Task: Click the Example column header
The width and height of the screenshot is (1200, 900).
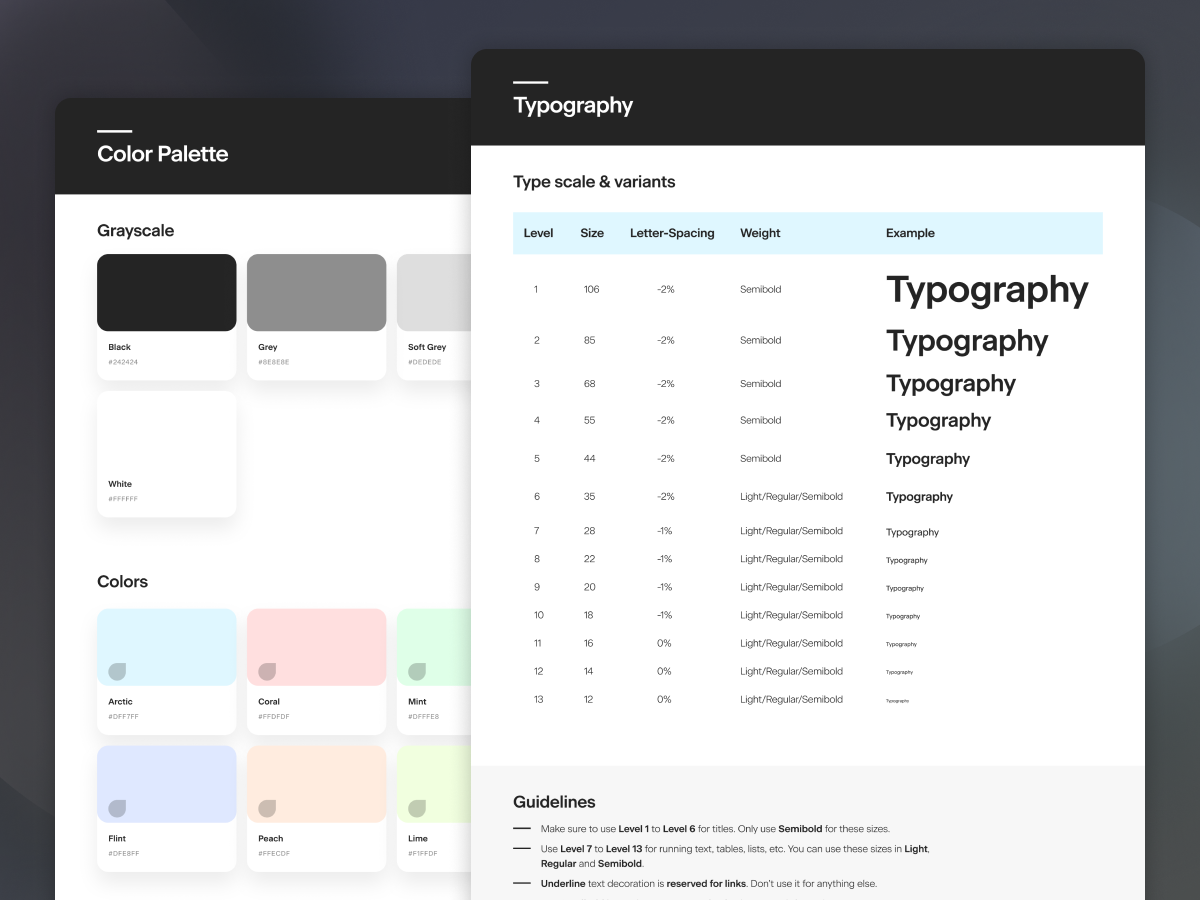Action: coord(910,233)
